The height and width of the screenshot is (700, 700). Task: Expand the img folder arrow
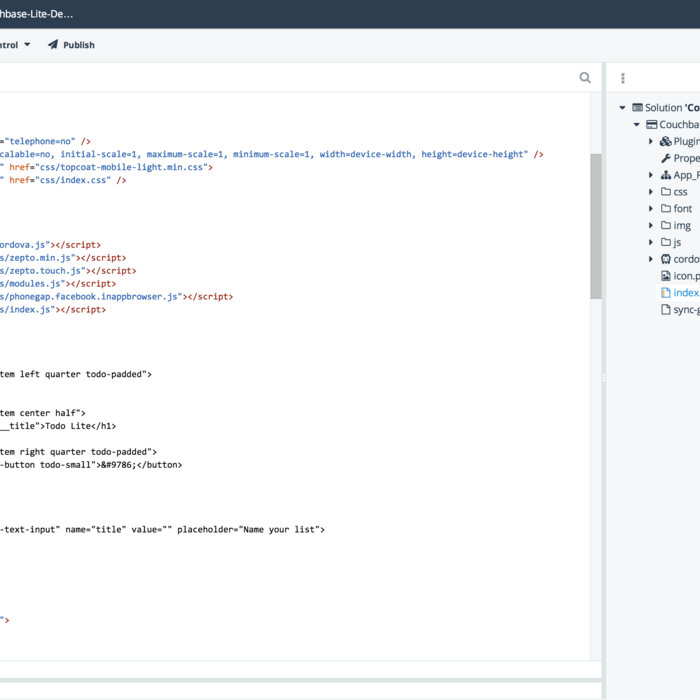(x=651, y=225)
